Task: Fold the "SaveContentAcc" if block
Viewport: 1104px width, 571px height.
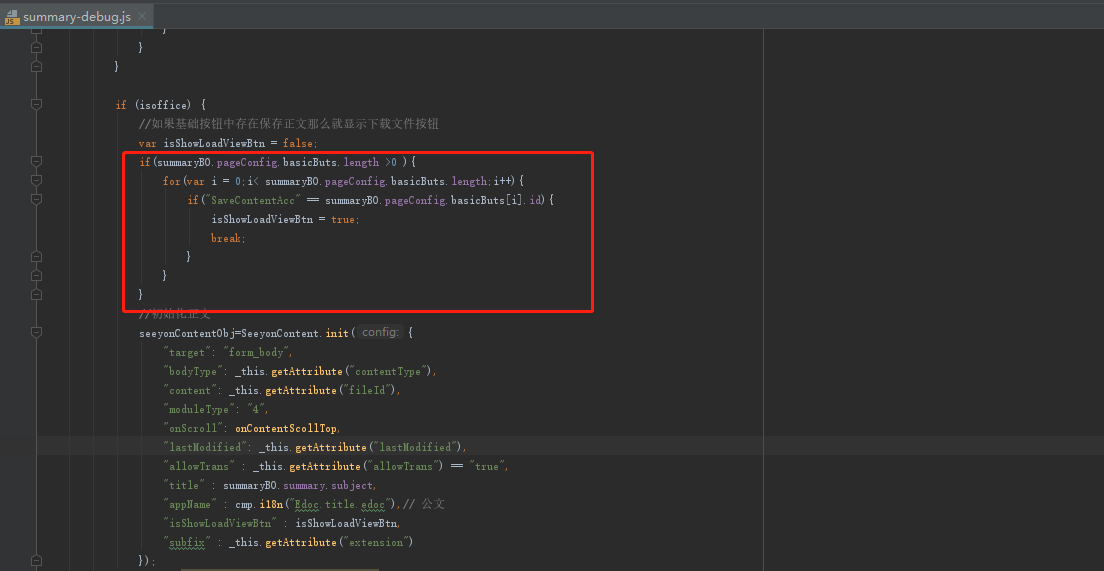Action: pyautogui.click(x=37, y=200)
